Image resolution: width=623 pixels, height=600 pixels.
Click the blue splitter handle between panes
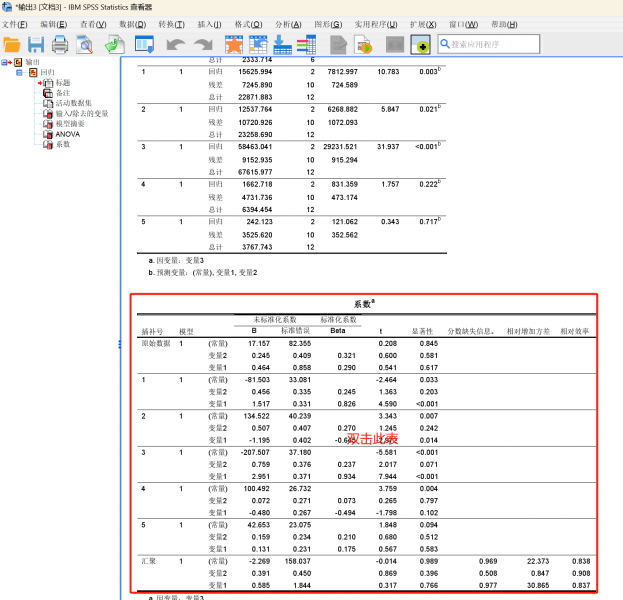[120, 344]
